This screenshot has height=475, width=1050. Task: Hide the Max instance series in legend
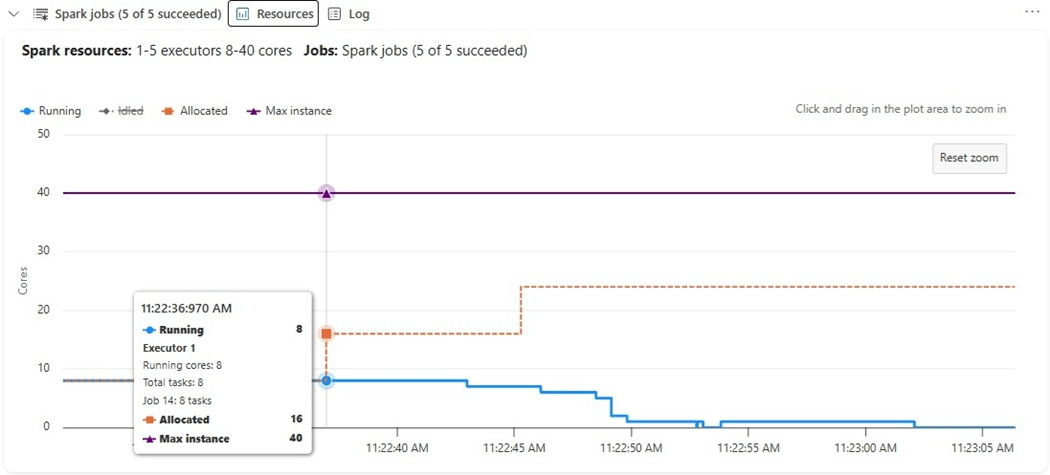(289, 111)
